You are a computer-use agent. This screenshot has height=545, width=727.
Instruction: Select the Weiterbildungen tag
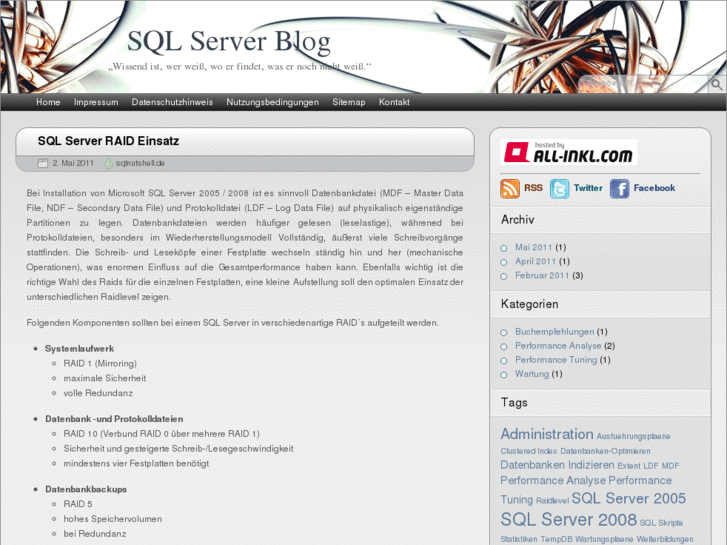pyautogui.click(x=665, y=539)
